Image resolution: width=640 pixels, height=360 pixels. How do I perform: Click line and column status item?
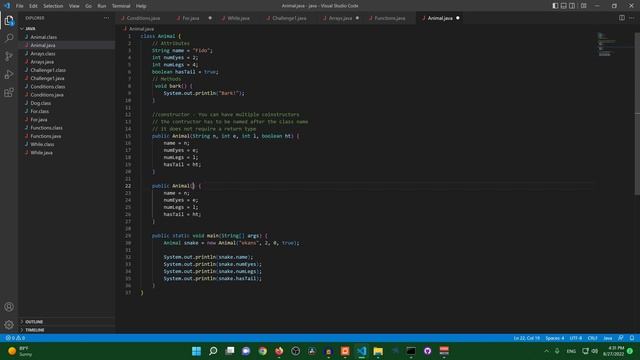pyautogui.click(x=527, y=338)
